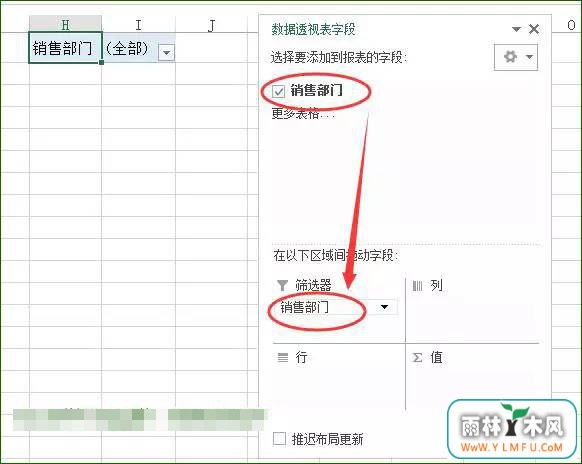Click the 值 sigma values icon
The width and height of the screenshot is (582, 464).
point(417,357)
